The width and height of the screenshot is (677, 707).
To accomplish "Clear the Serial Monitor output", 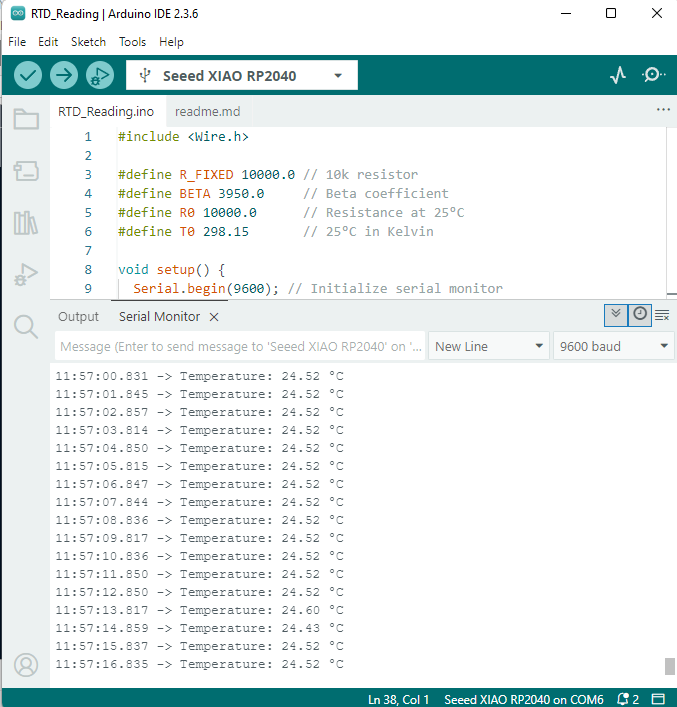I will [x=662, y=315].
